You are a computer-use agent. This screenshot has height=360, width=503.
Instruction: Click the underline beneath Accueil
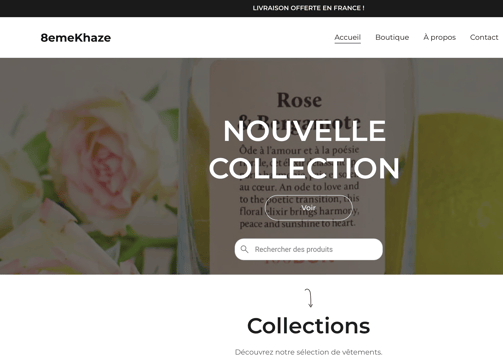pyautogui.click(x=348, y=43)
